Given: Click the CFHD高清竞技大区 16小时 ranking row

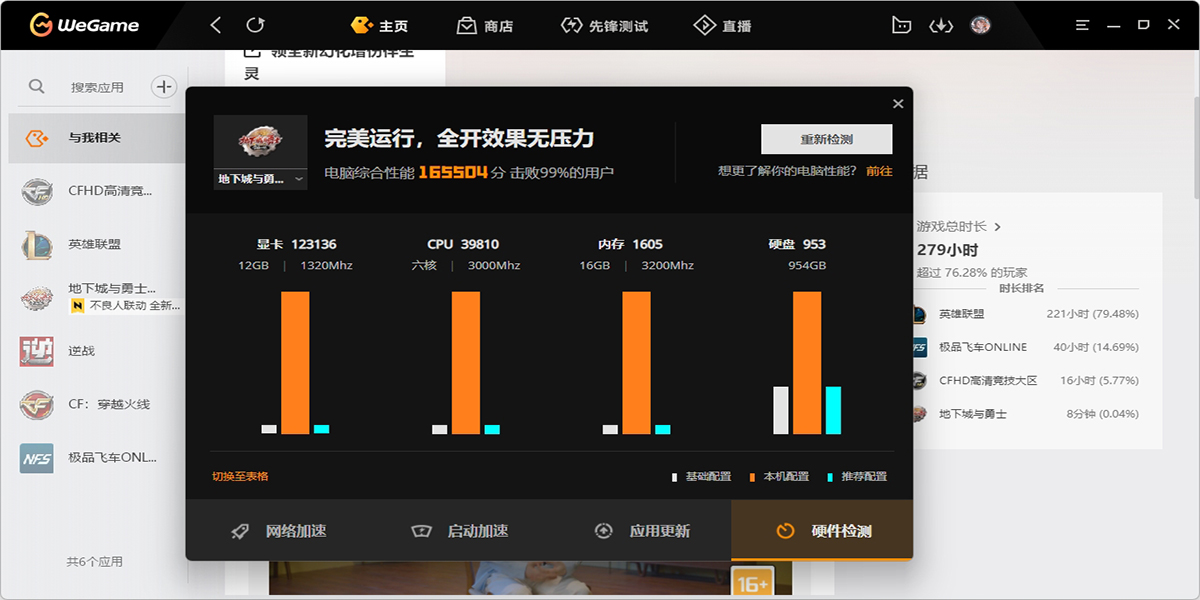Looking at the screenshot, I should pos(1025,380).
